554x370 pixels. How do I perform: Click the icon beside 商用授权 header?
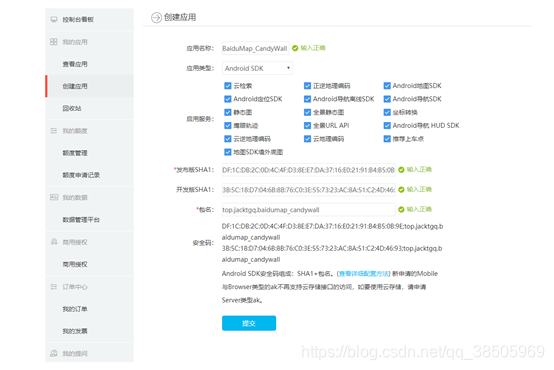pyautogui.click(x=54, y=242)
